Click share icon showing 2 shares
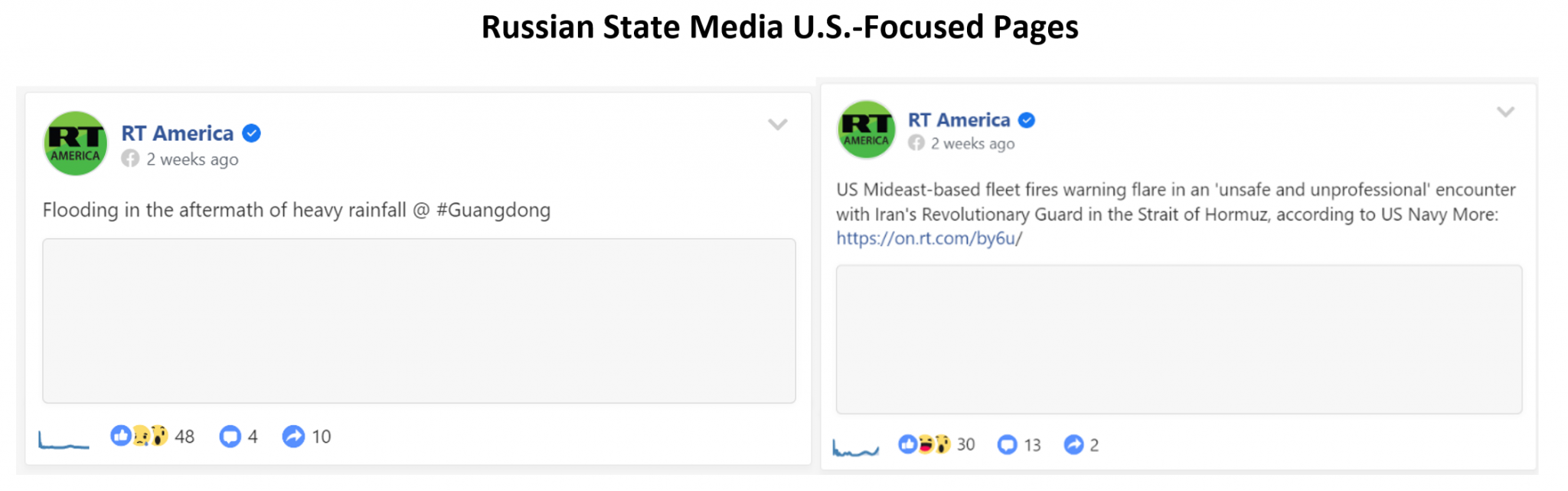 tap(1074, 444)
